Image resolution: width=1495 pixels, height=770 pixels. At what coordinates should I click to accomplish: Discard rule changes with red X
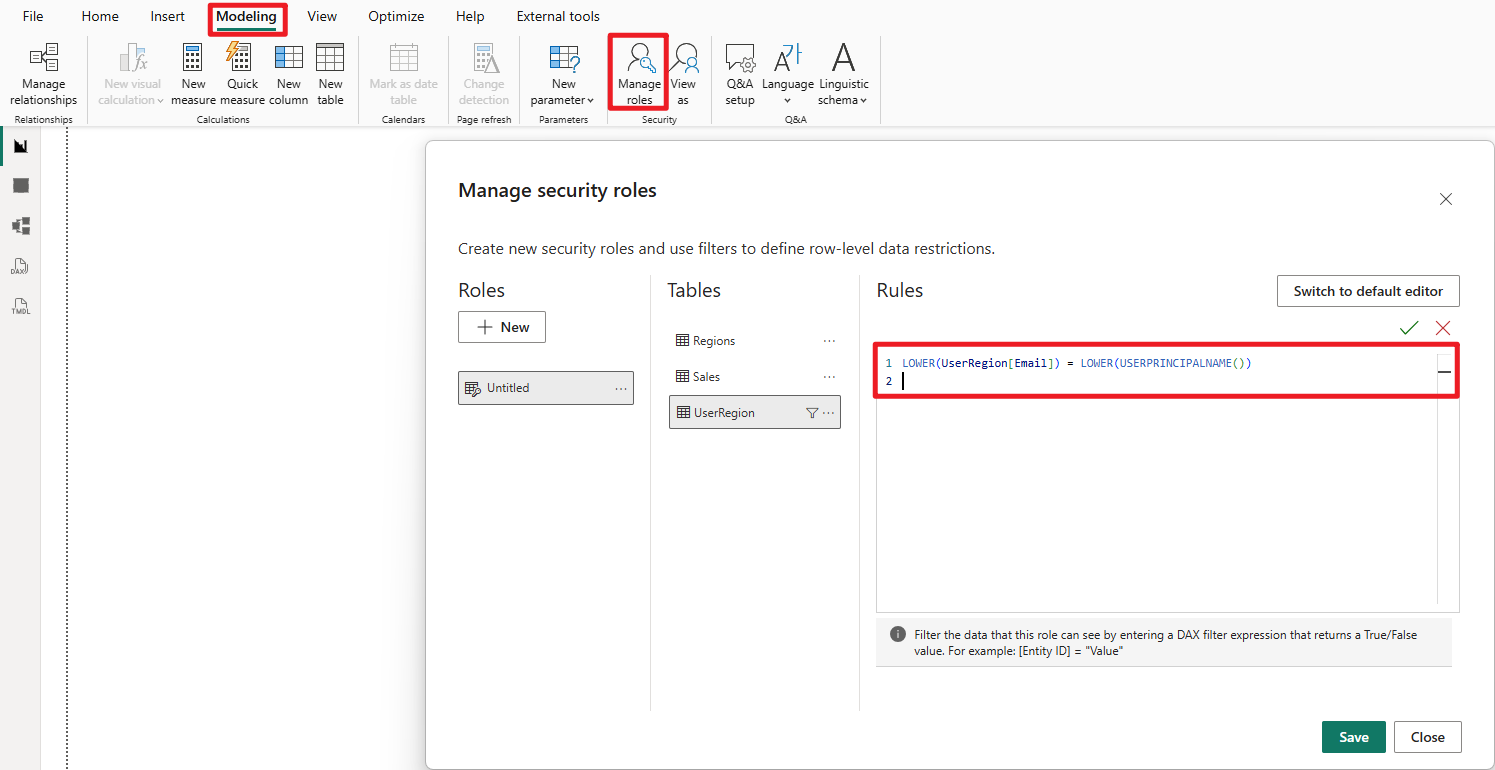[1442, 328]
